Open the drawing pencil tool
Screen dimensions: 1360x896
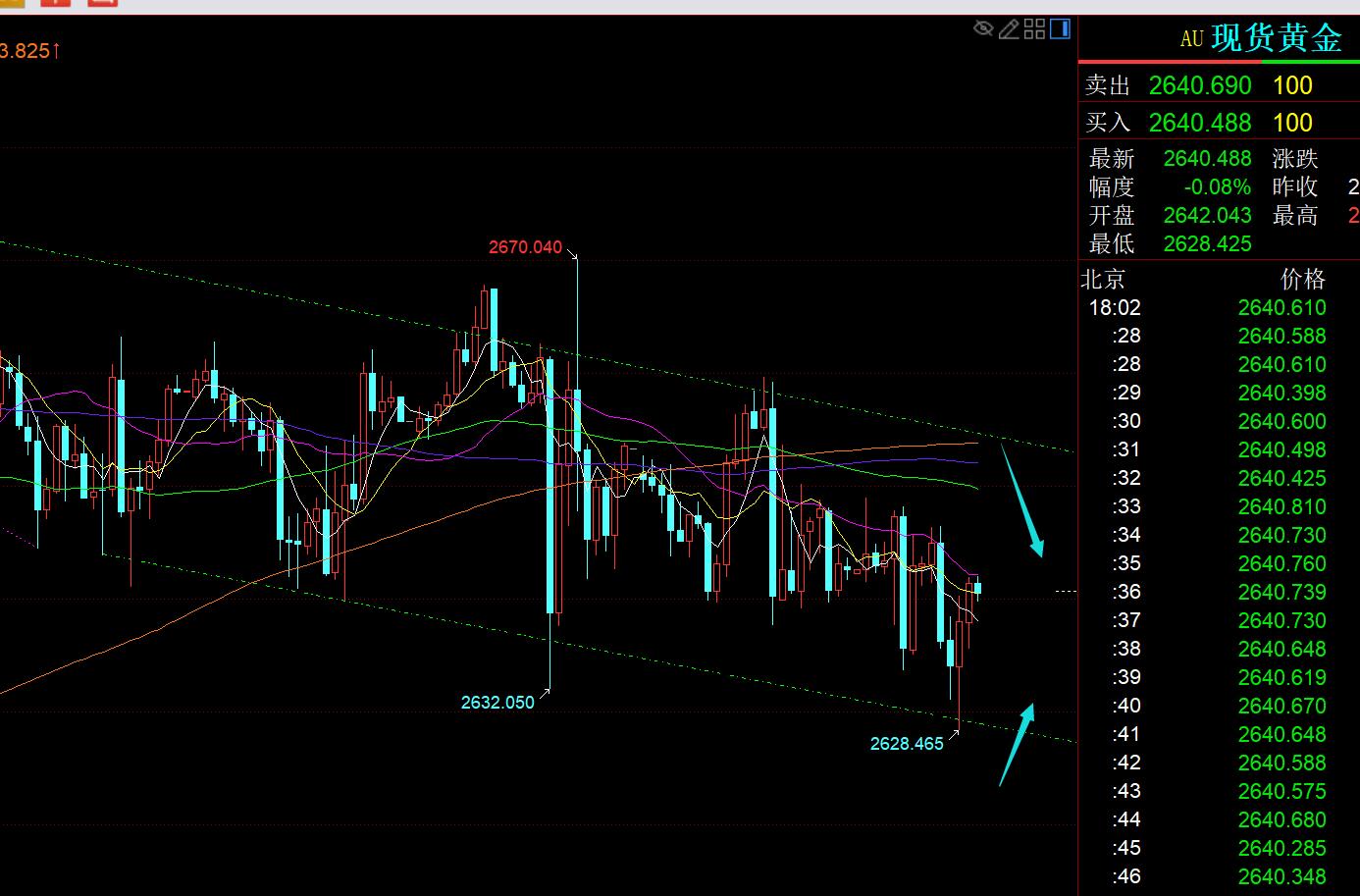1009,28
